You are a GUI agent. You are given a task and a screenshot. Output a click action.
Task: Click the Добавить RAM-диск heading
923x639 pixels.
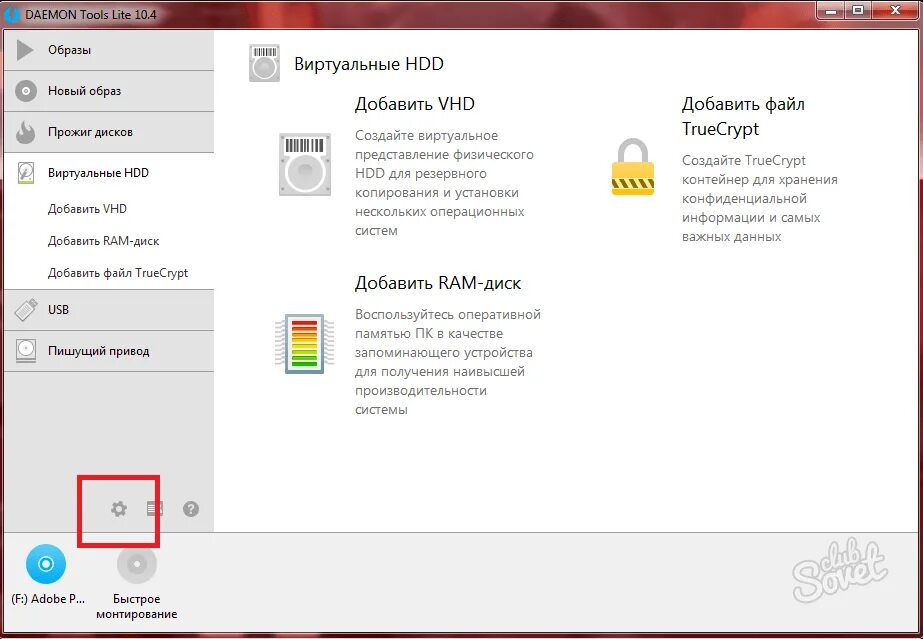click(x=438, y=283)
